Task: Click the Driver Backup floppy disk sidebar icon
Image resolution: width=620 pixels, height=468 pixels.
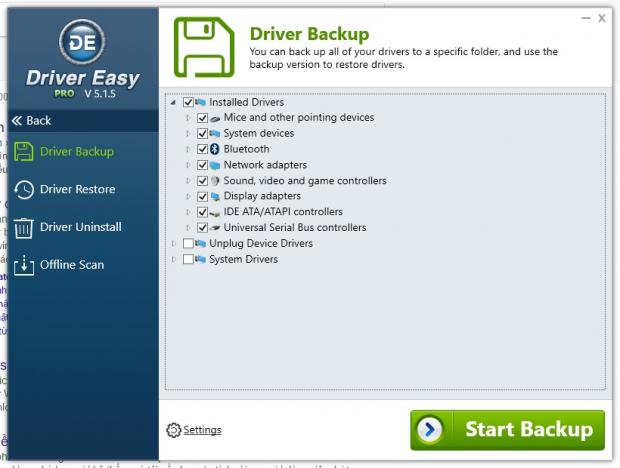Action: (23, 152)
